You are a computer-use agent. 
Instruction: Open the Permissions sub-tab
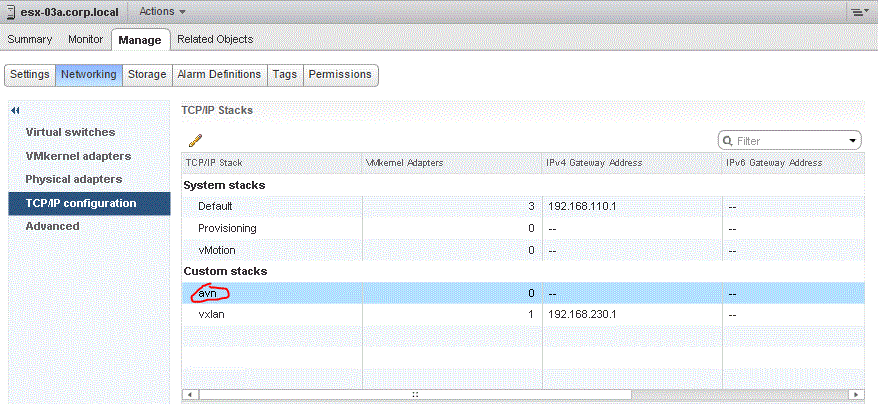click(340, 74)
